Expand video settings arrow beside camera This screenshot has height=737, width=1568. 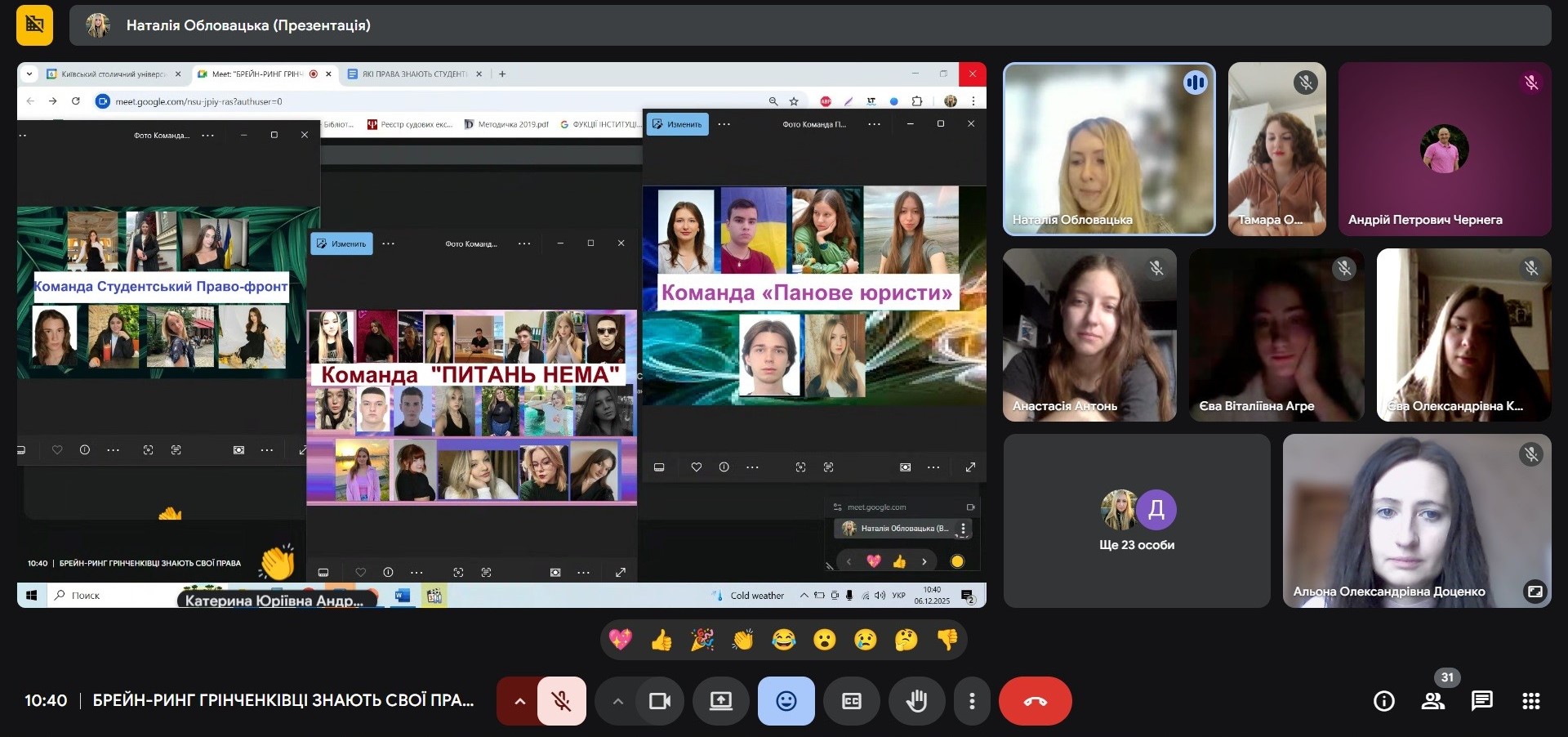tap(617, 701)
